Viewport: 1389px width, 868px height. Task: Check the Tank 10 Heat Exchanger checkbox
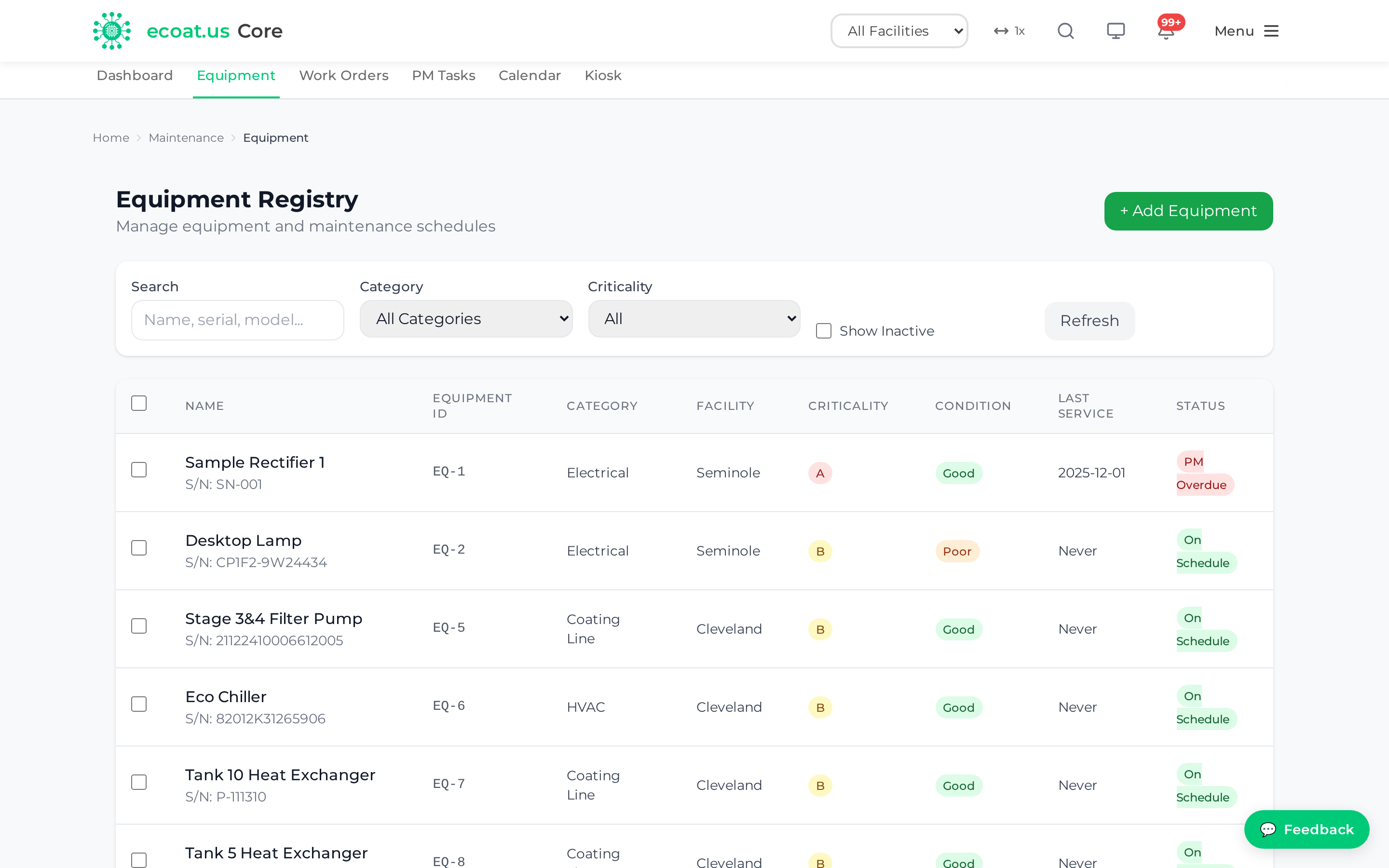(x=139, y=782)
